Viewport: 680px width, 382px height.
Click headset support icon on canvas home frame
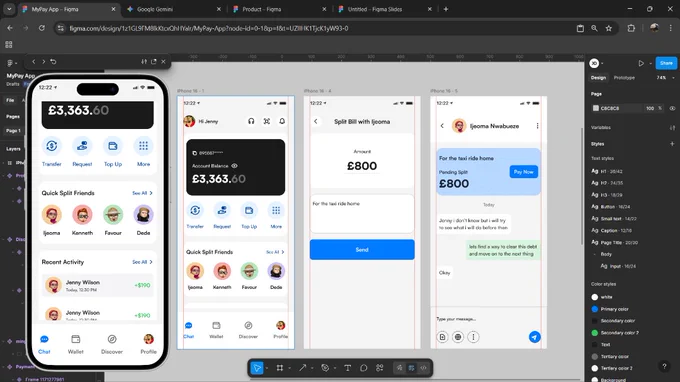click(x=251, y=121)
